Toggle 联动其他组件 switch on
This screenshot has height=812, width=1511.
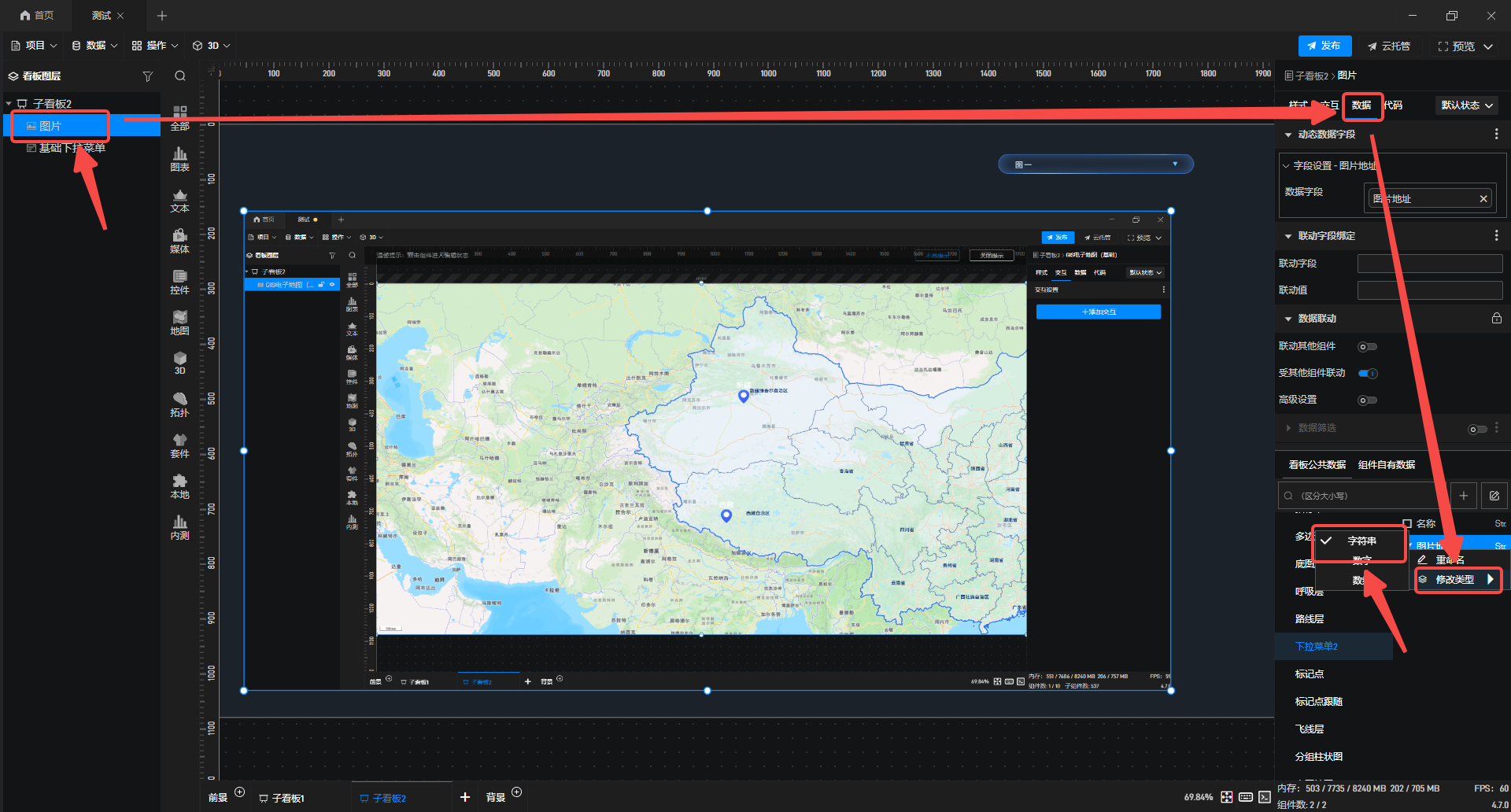click(1367, 347)
